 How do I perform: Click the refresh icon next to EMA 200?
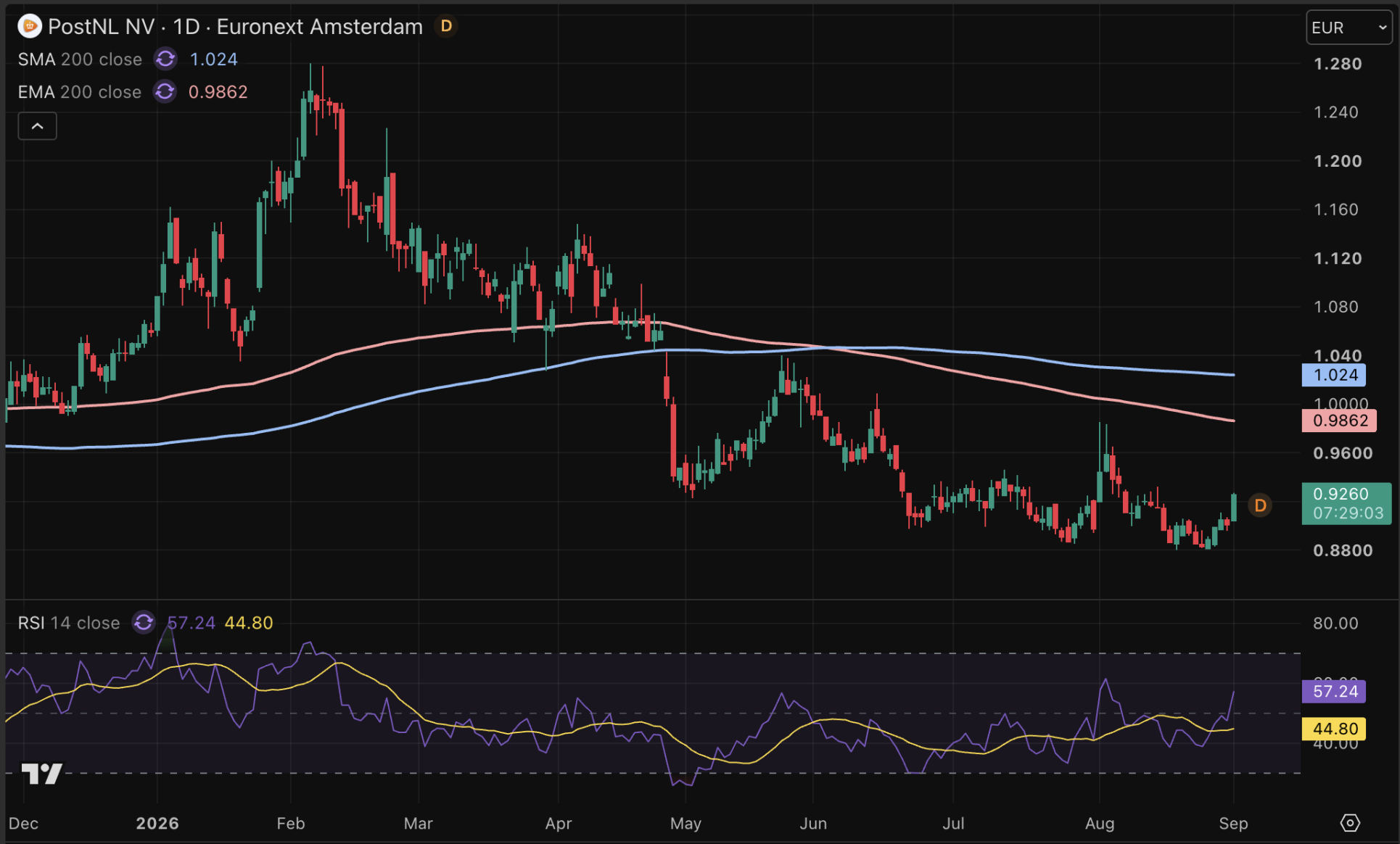click(x=165, y=91)
